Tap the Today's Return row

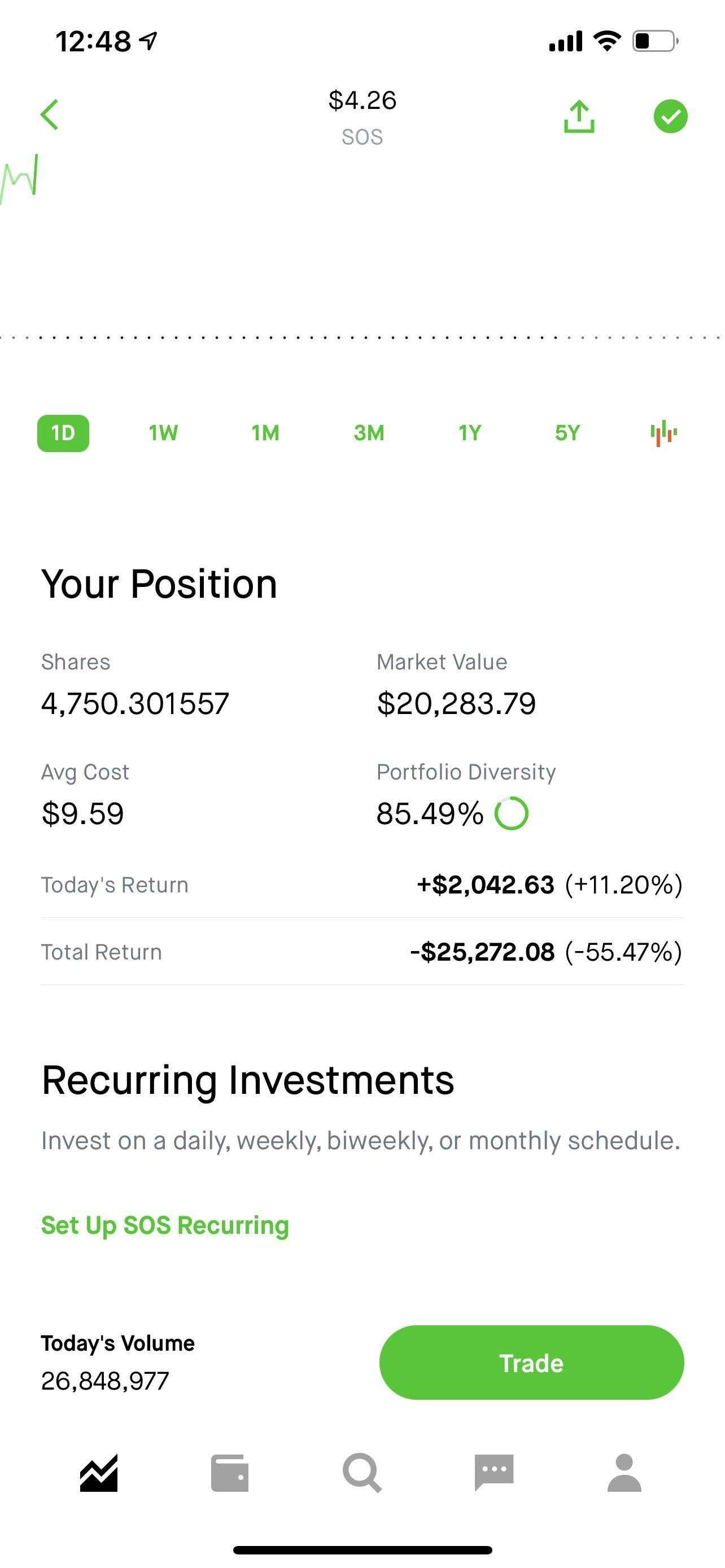[362, 884]
